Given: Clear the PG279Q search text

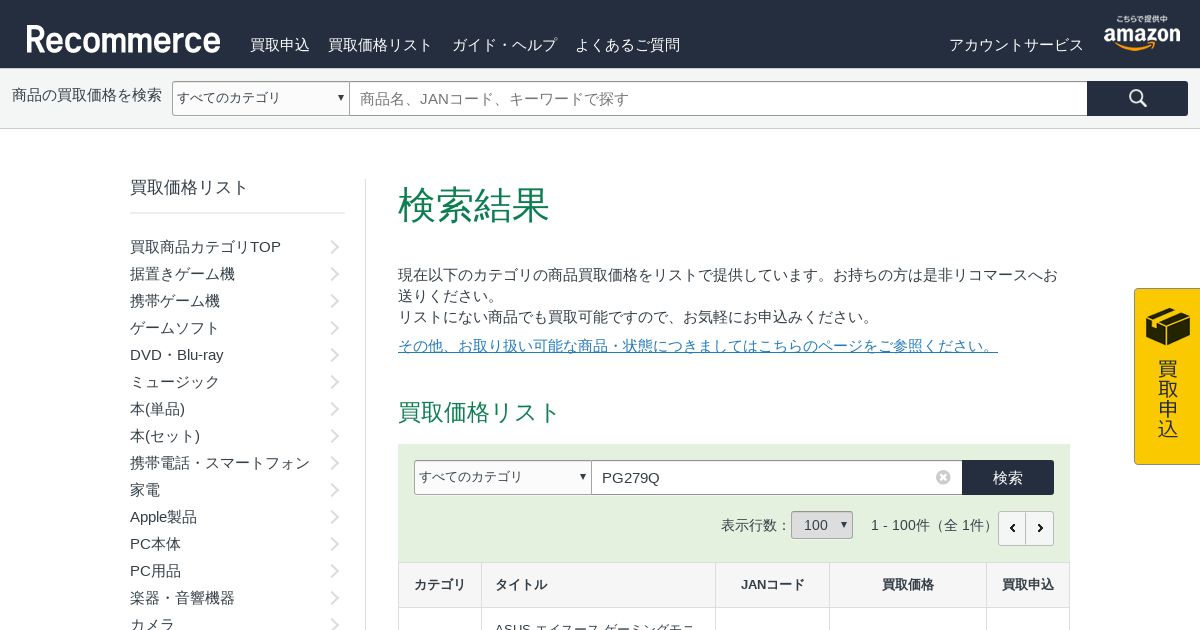Looking at the screenshot, I should pyautogui.click(x=943, y=477).
